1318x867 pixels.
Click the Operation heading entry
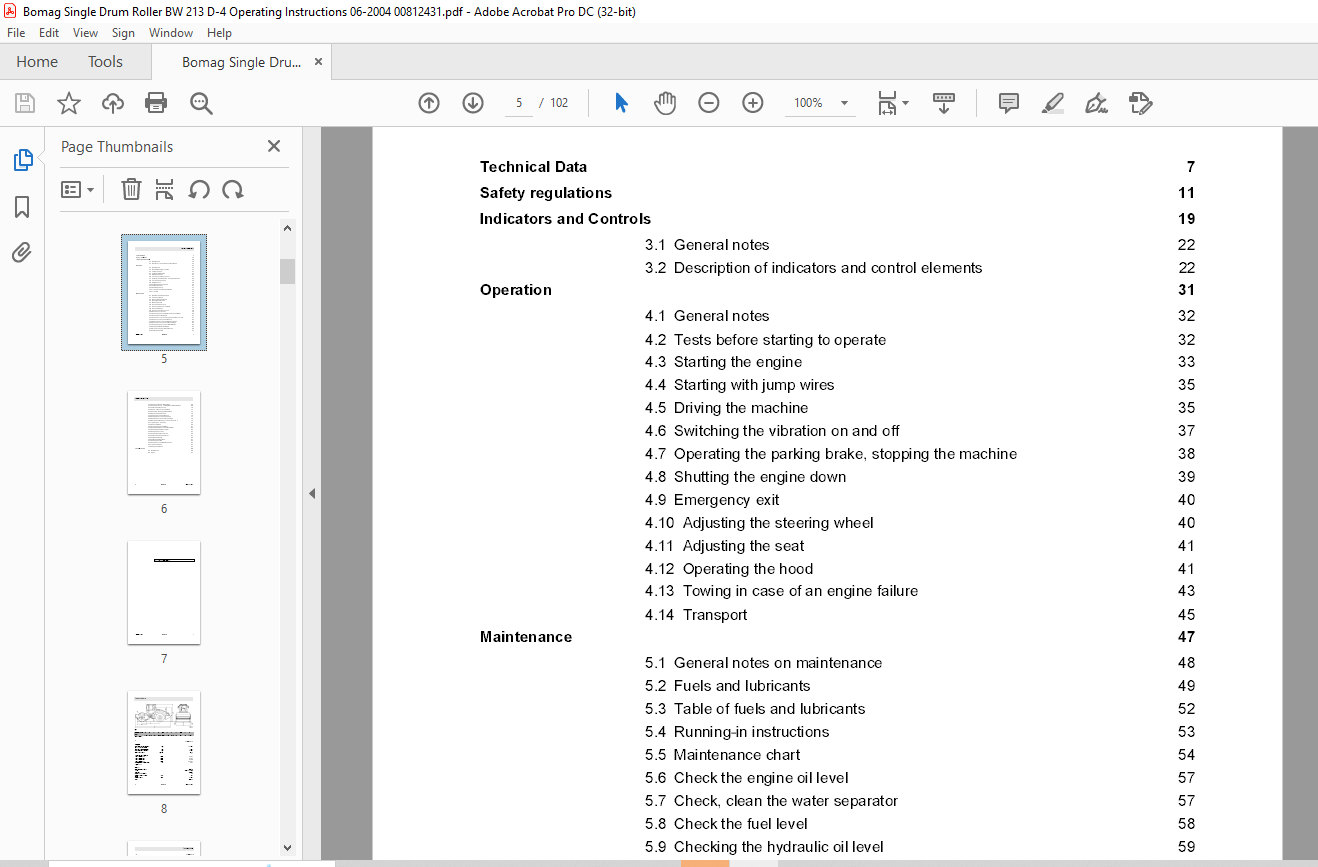(516, 290)
